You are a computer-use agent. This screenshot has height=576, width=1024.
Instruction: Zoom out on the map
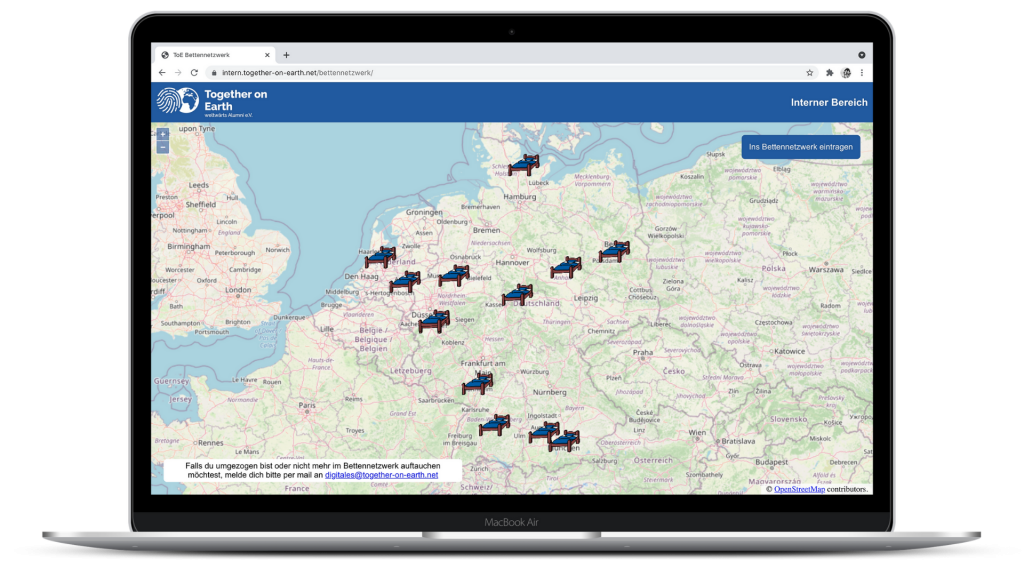tap(163, 147)
